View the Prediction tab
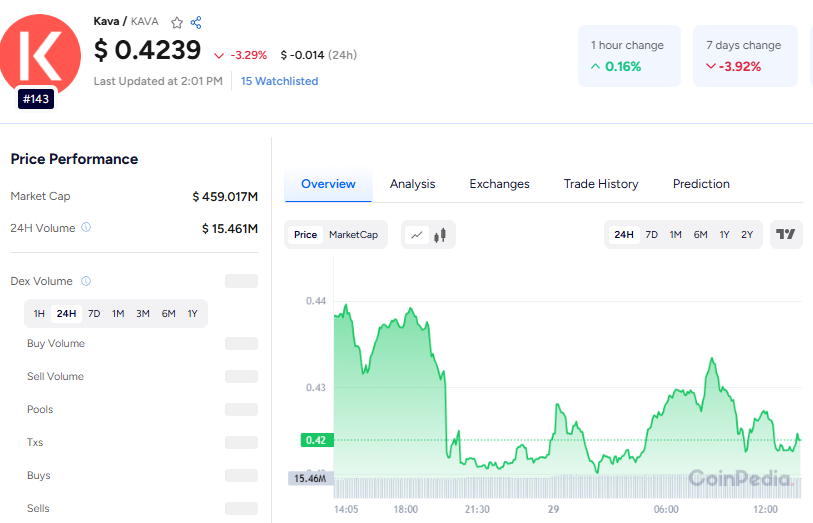Screen dimensions: 813x523 click(x=701, y=184)
